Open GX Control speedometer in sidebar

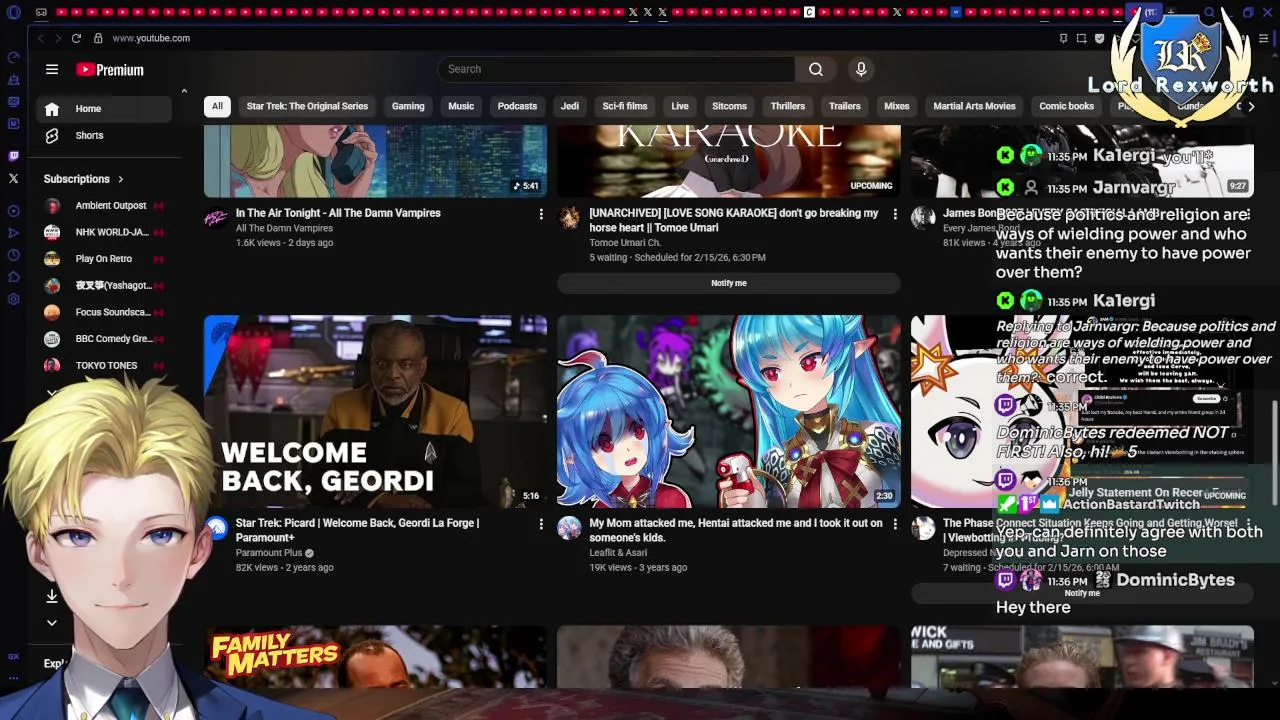[13, 58]
